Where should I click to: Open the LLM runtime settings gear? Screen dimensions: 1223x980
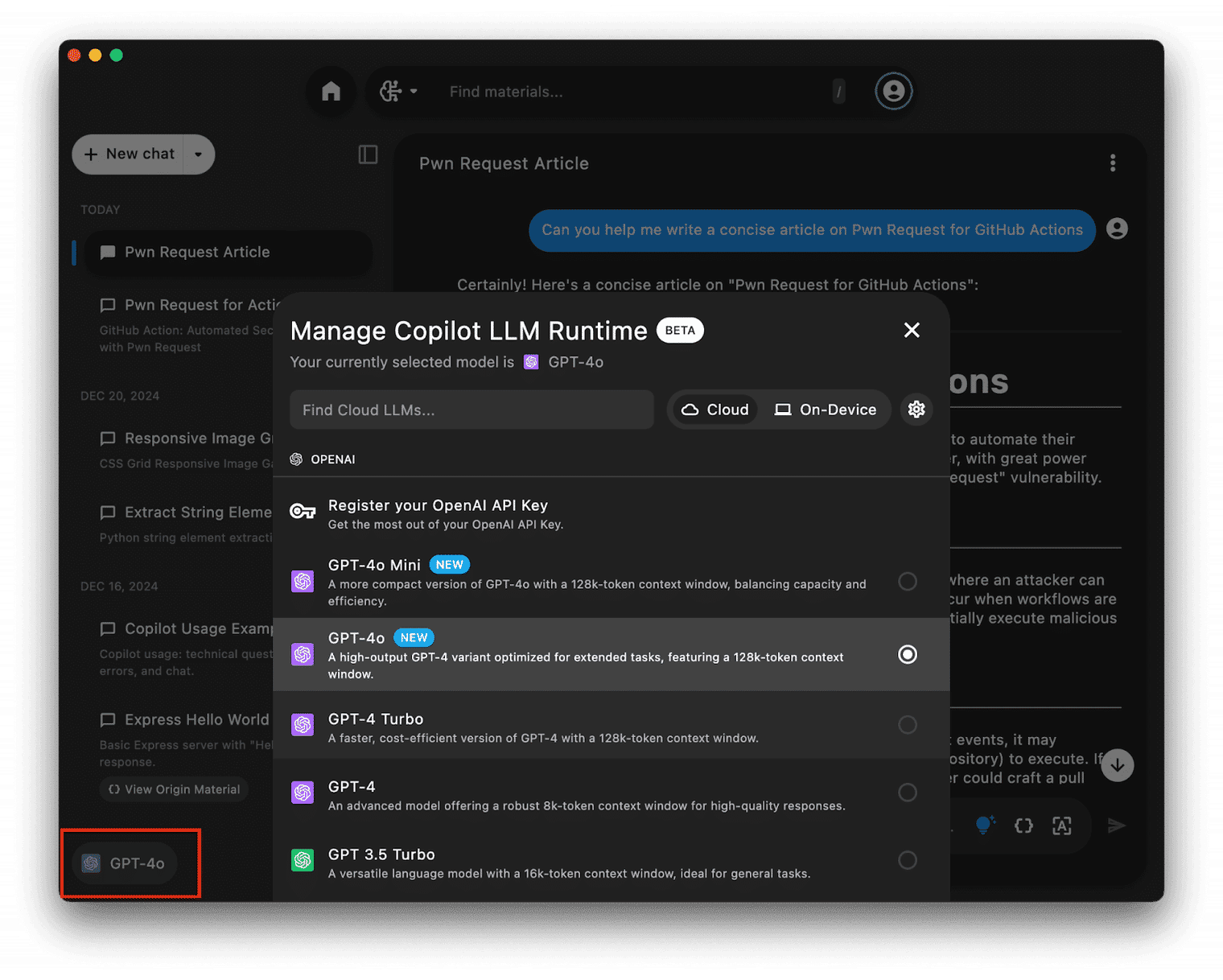[916, 410]
